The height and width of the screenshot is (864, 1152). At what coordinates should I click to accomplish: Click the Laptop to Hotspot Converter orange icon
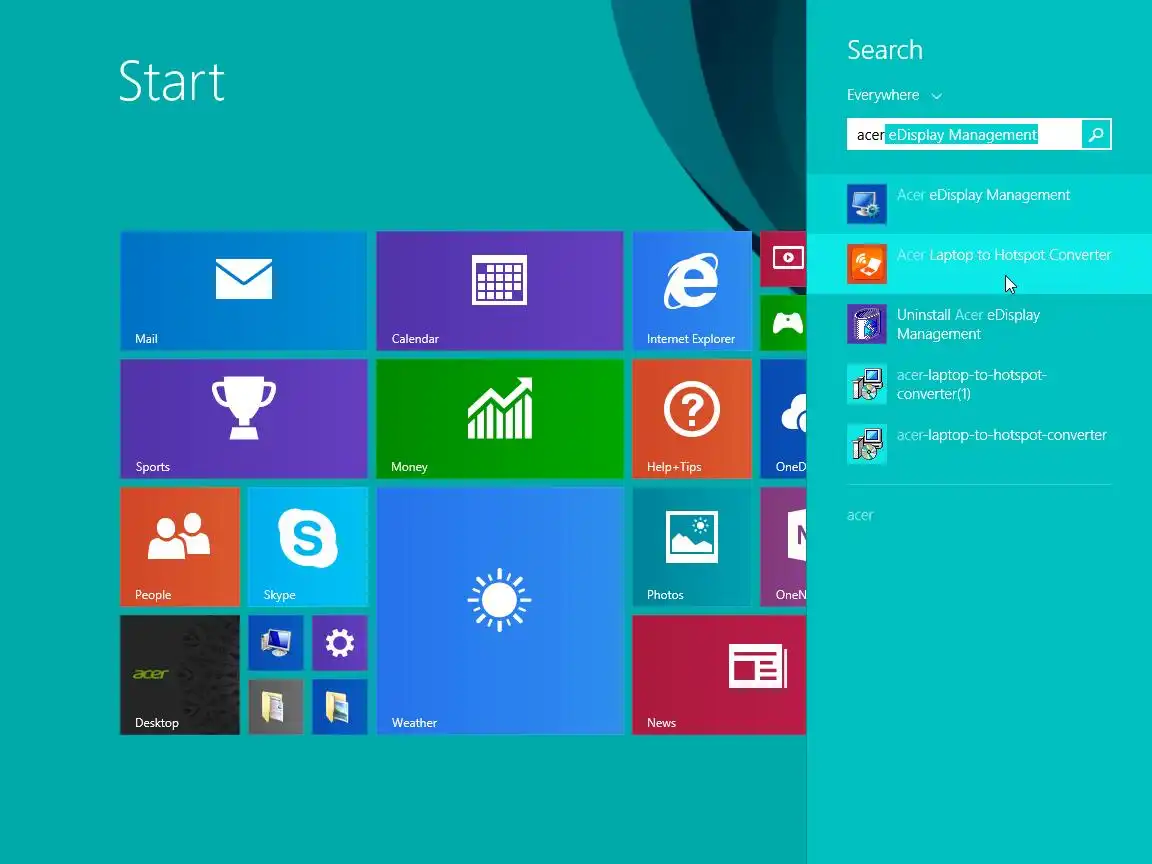tap(867, 264)
